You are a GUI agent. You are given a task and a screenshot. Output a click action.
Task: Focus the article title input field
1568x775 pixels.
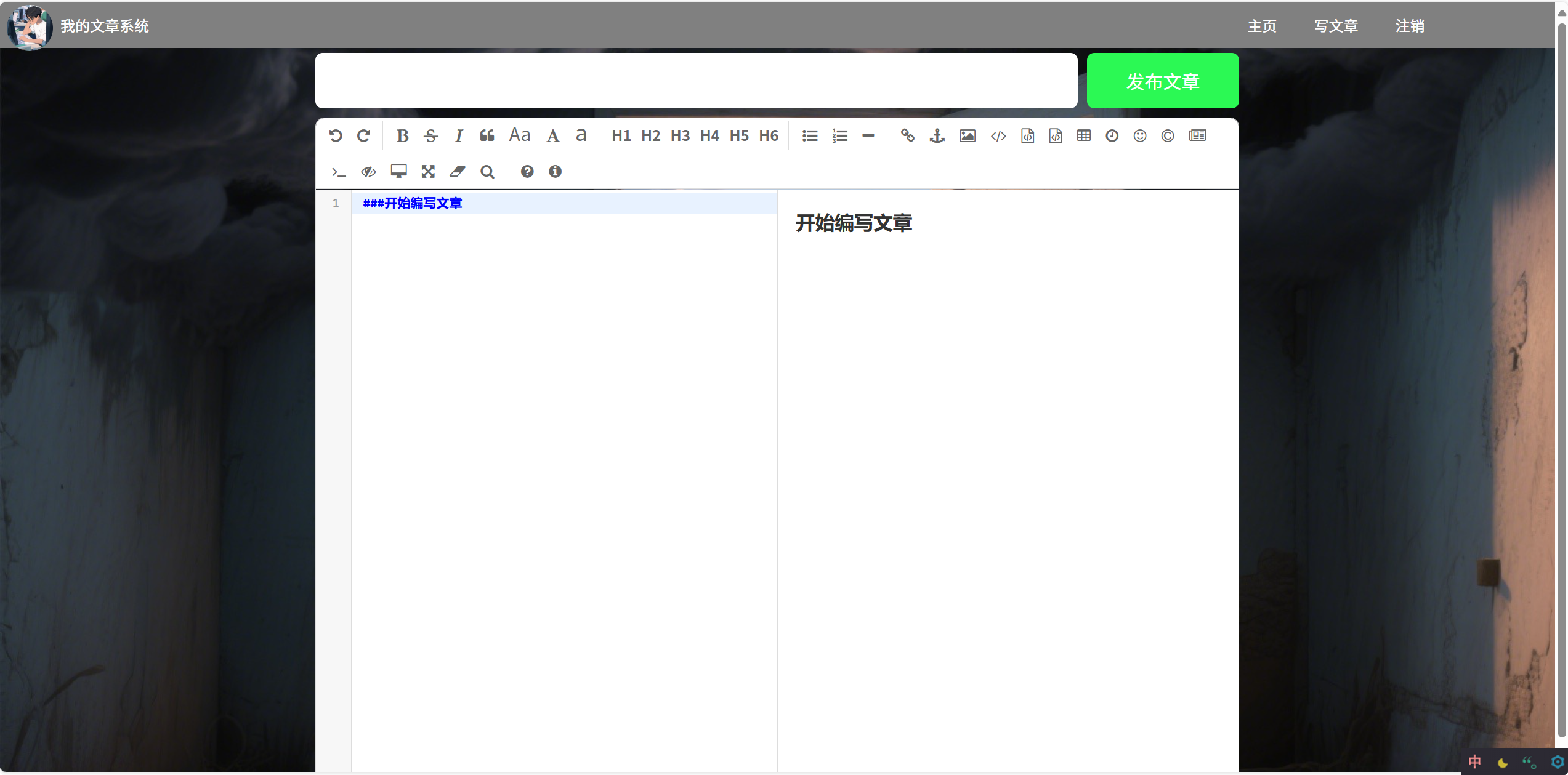coord(696,81)
